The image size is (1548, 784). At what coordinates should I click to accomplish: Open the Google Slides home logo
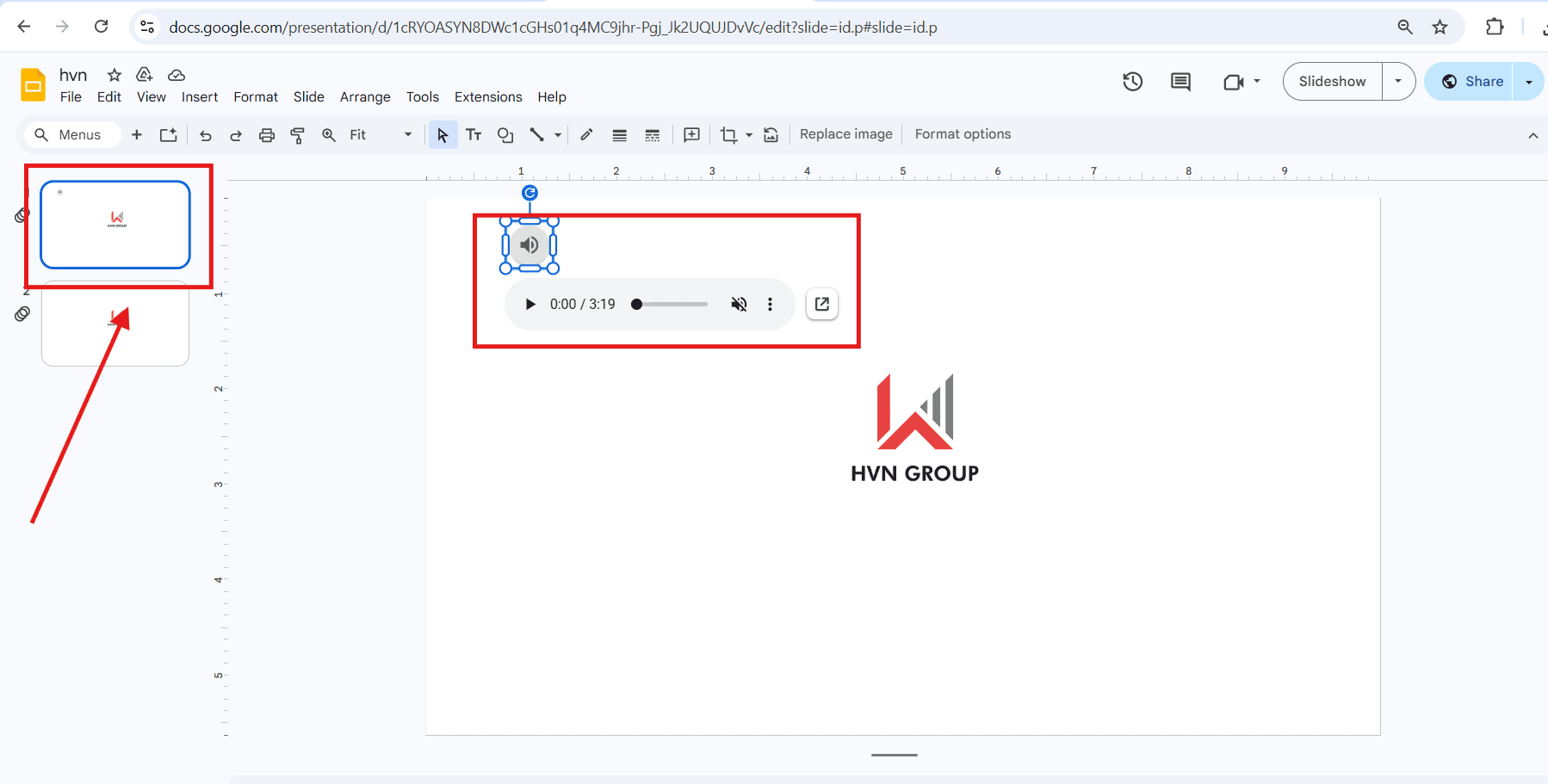pos(33,85)
